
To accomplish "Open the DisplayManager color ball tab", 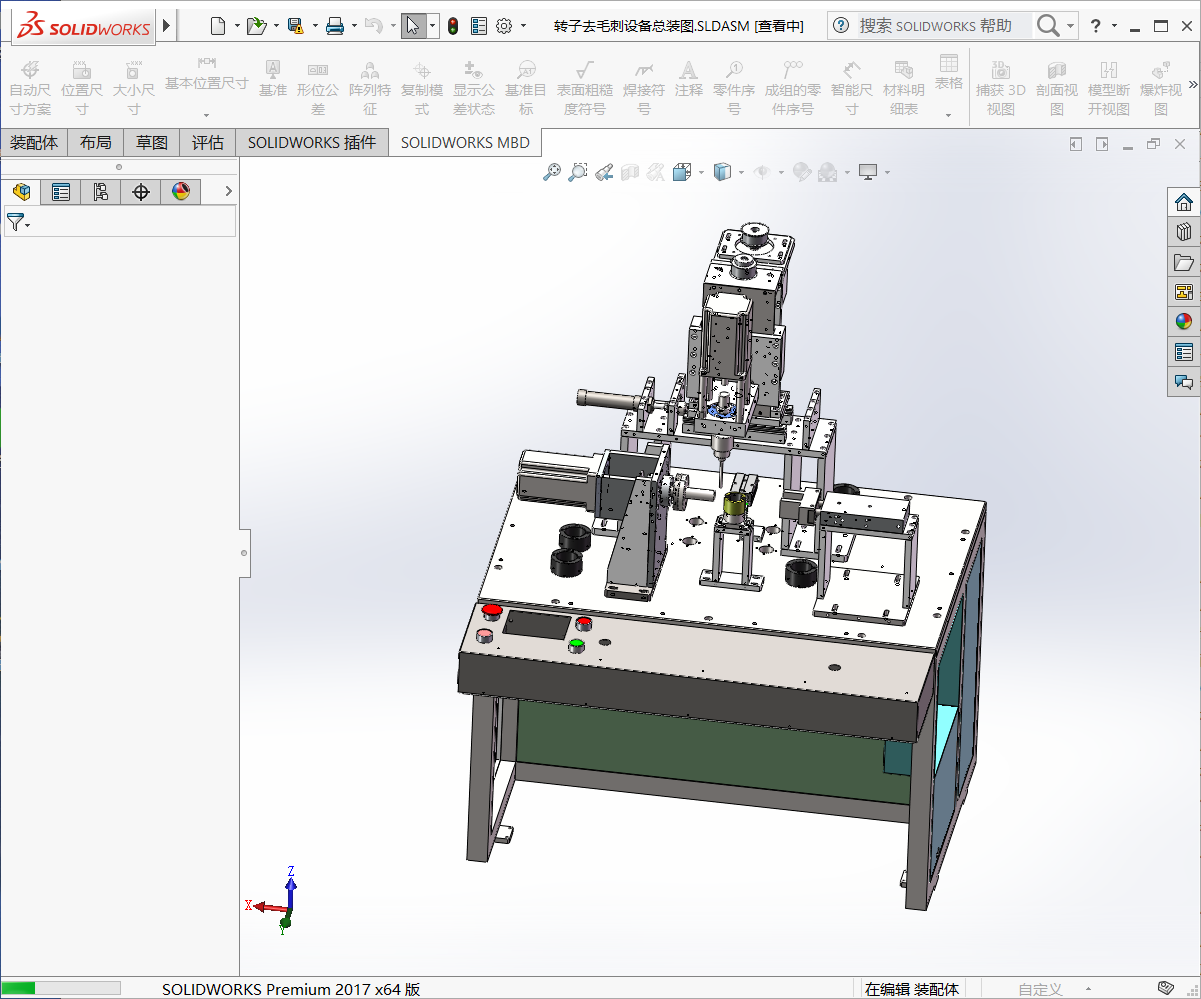I will click(181, 192).
